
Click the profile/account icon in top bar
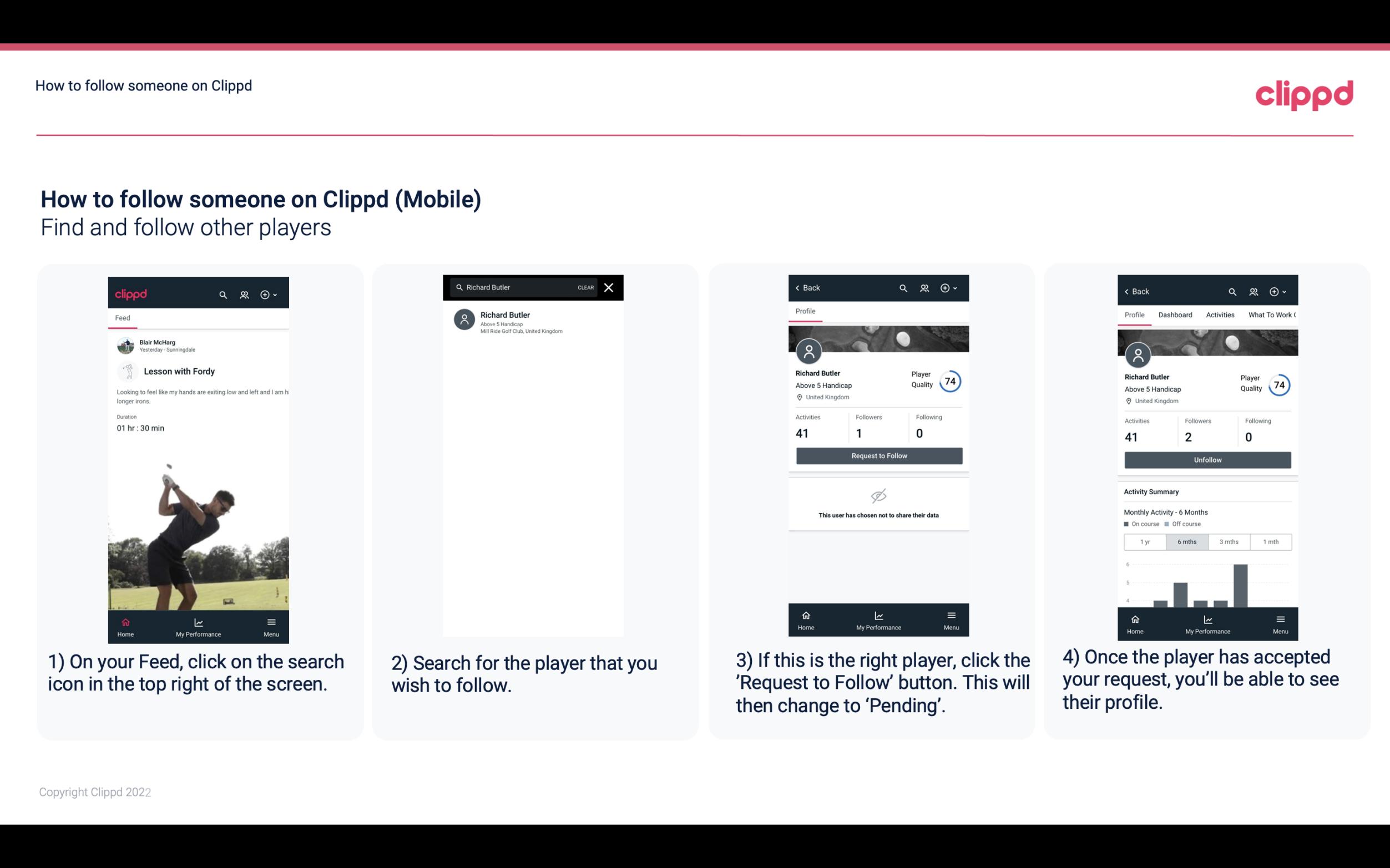coord(243,294)
